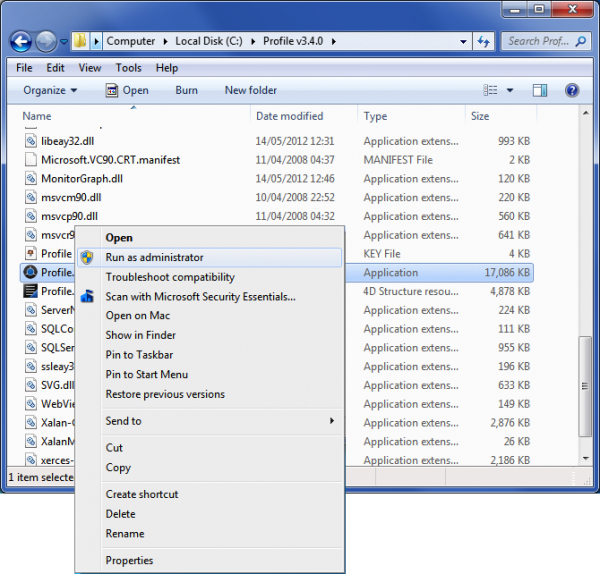Click 17,086 KB size of Profile application
The width and height of the screenshot is (600, 574).
[x=507, y=272]
